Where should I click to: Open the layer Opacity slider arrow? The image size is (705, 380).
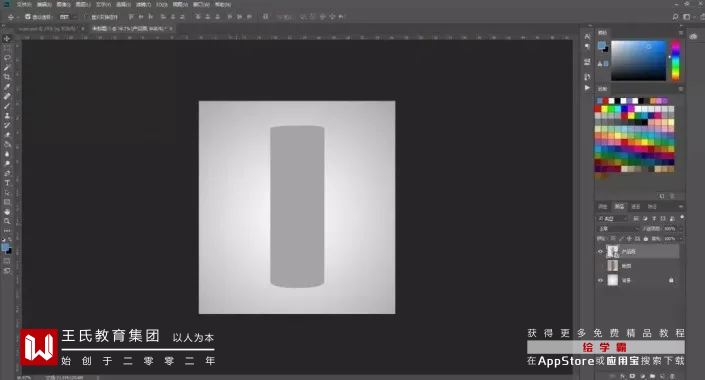680,229
